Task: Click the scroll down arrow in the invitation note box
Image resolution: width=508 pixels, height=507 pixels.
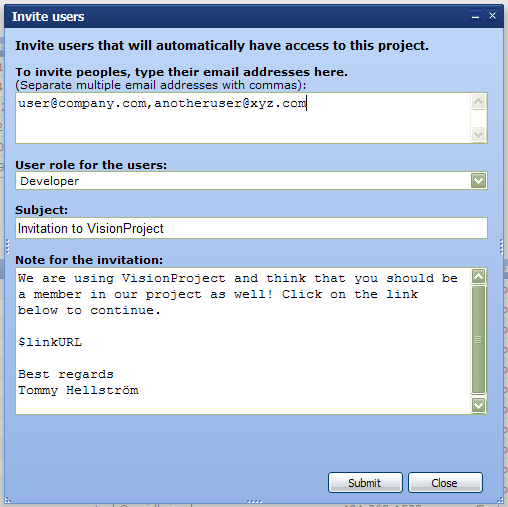Action: pos(479,405)
